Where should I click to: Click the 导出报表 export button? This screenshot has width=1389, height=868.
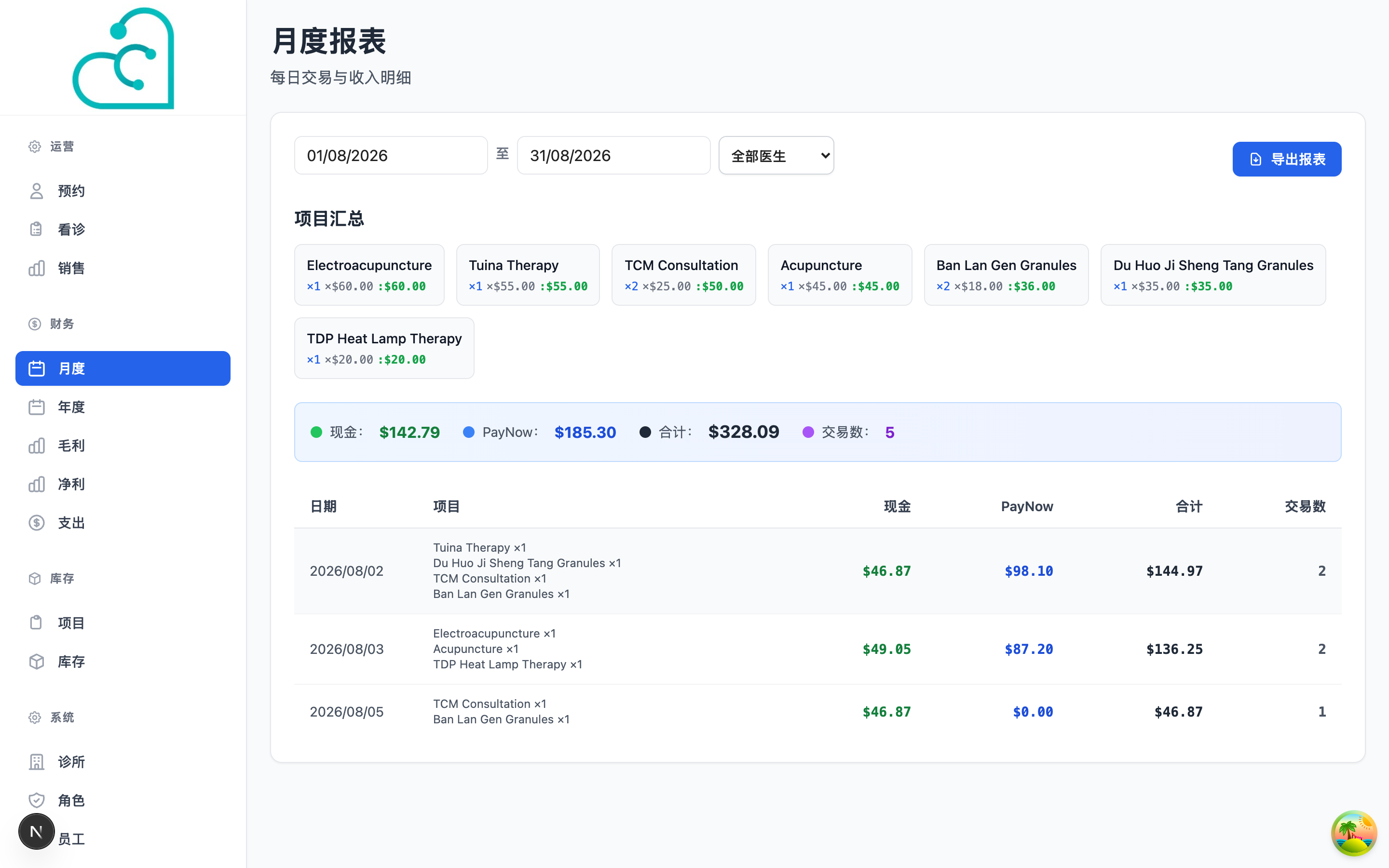click(1287, 159)
